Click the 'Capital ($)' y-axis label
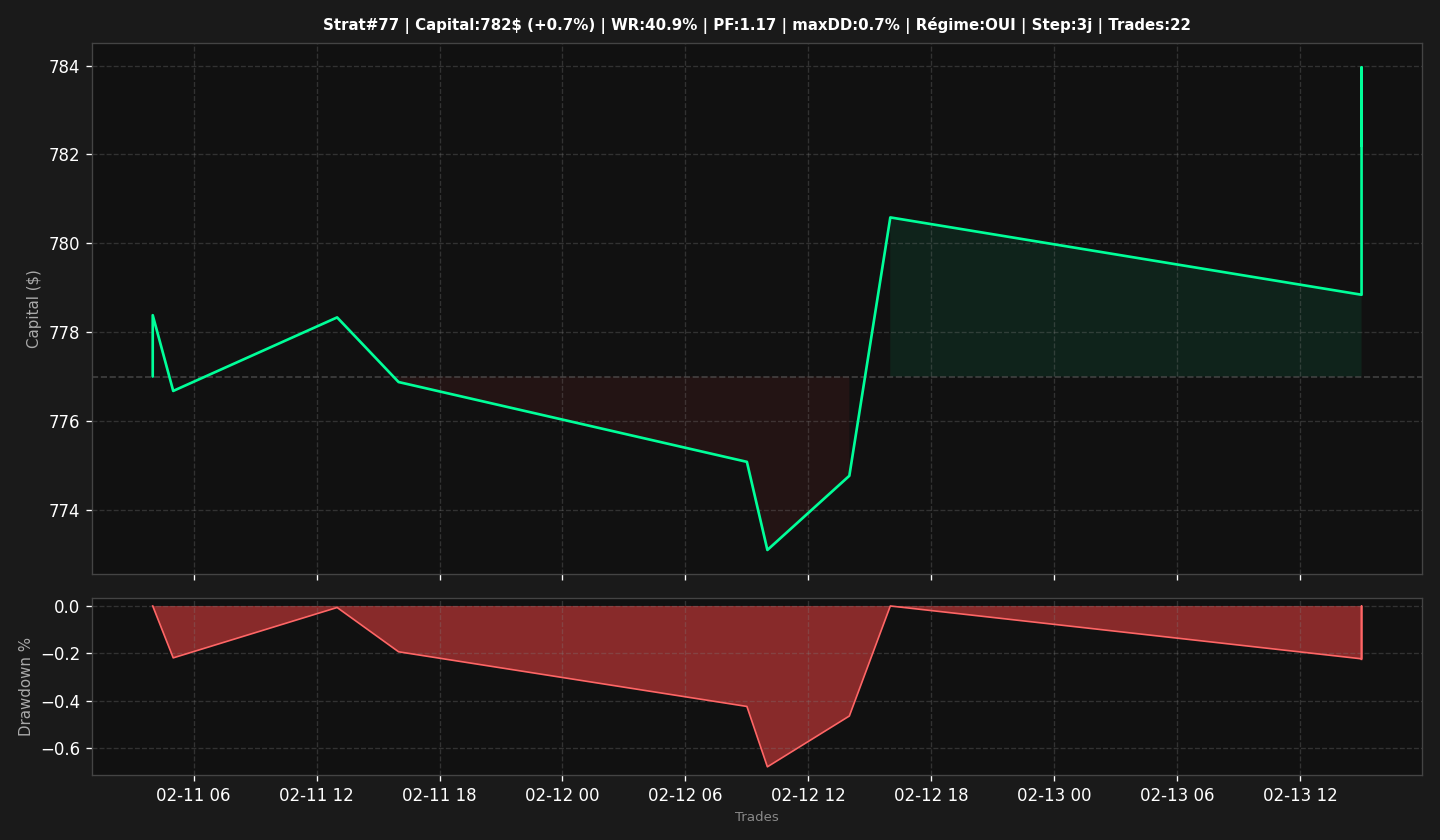Screen dimensions: 1440x840 click(x=33, y=309)
